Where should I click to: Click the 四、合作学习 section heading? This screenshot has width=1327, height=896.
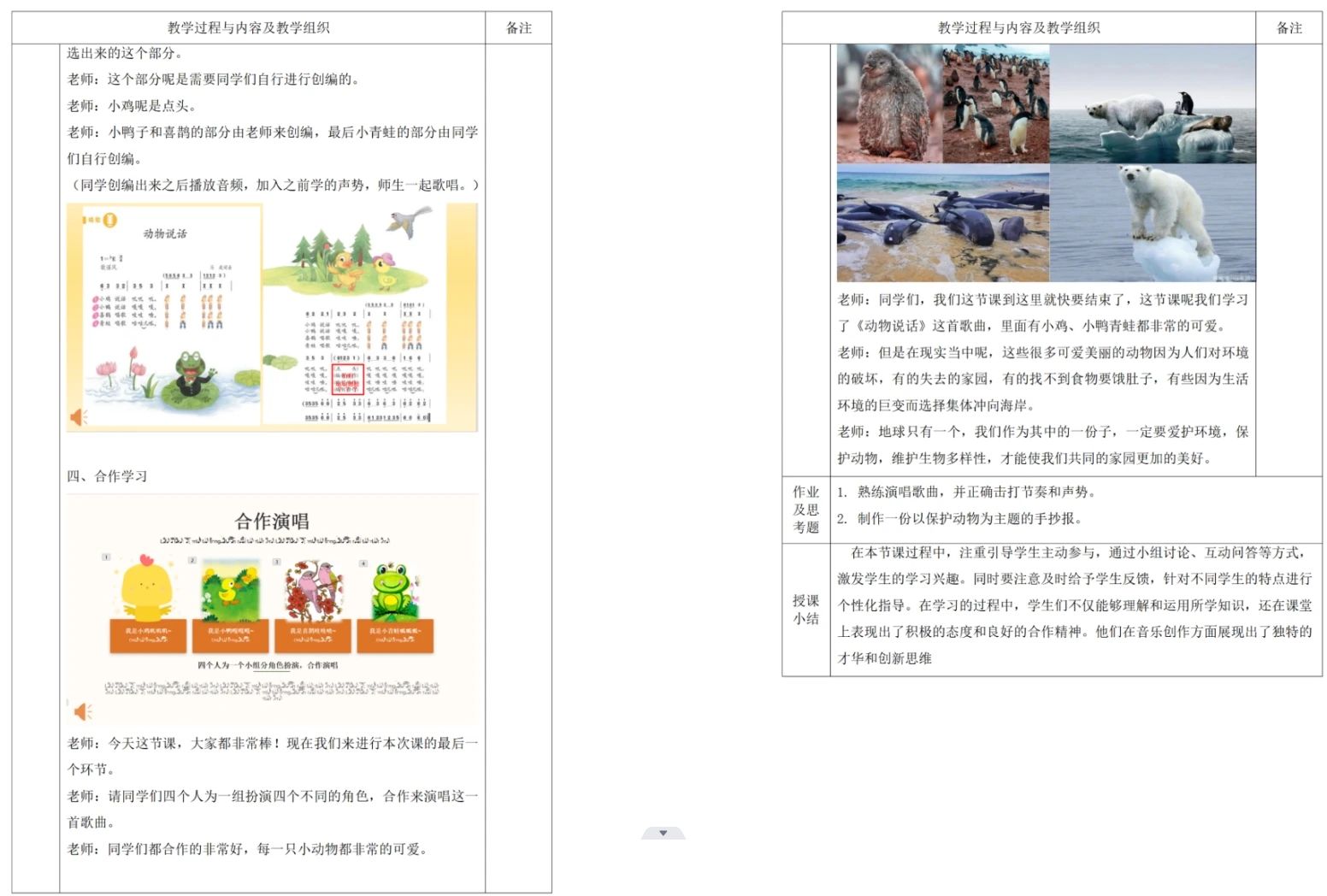[x=107, y=476]
